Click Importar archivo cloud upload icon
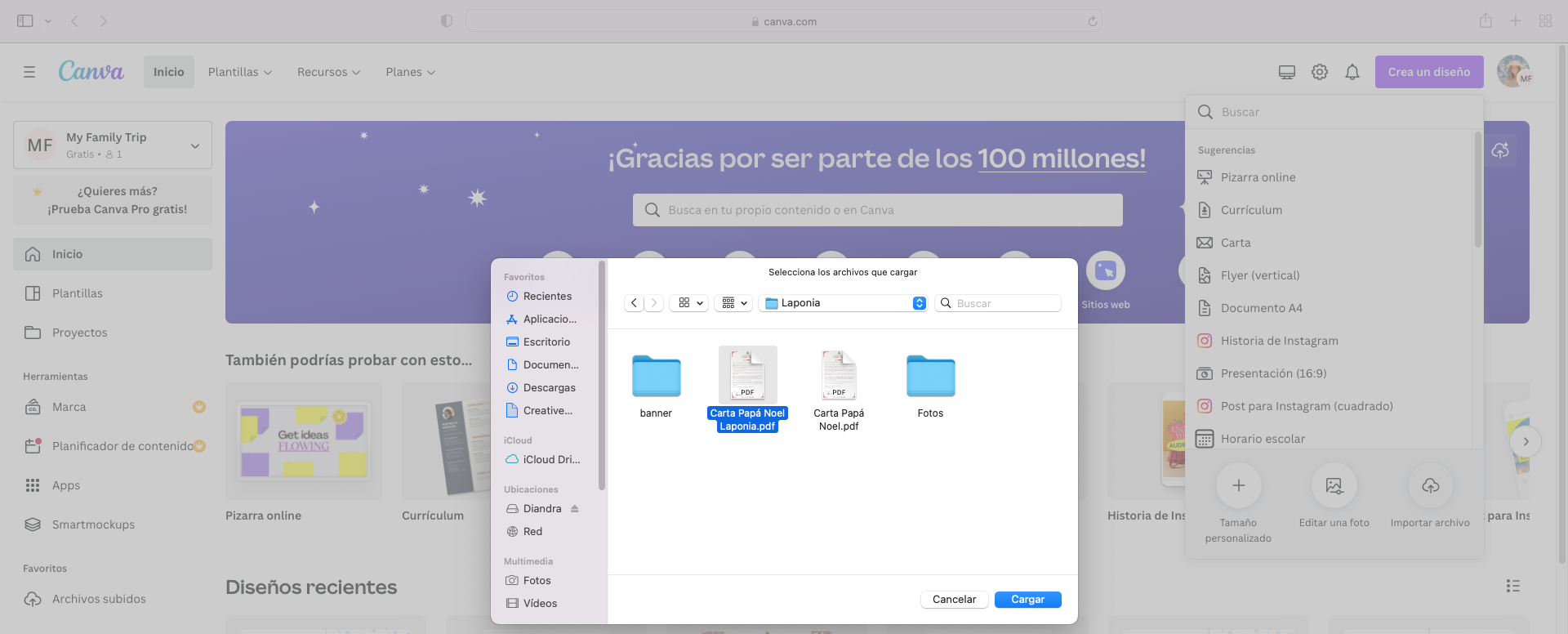 [x=1430, y=486]
